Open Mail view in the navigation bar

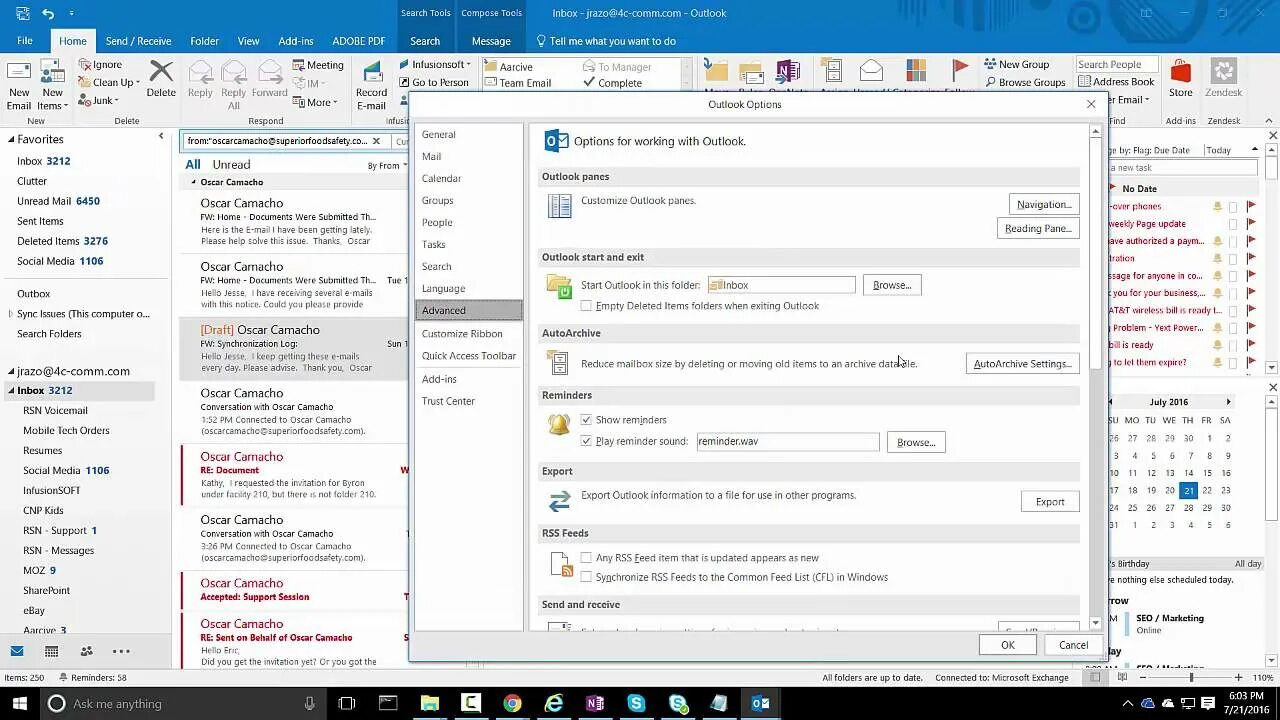[x=17, y=651]
